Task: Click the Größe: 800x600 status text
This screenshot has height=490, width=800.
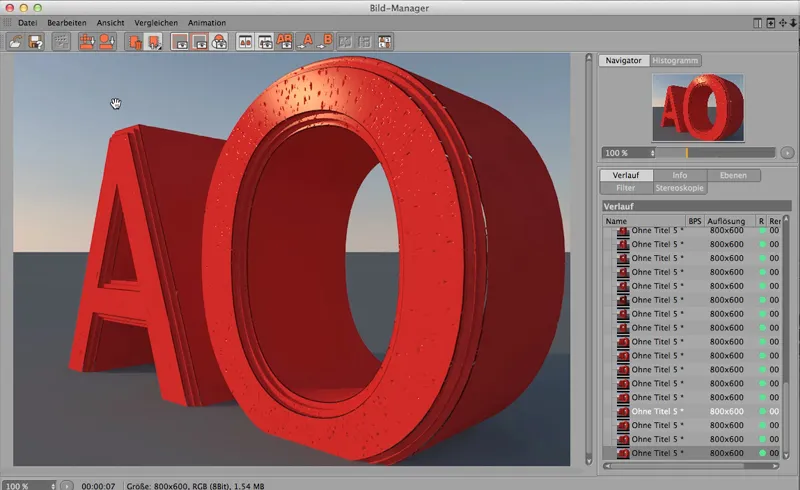Action: [x=193, y=486]
